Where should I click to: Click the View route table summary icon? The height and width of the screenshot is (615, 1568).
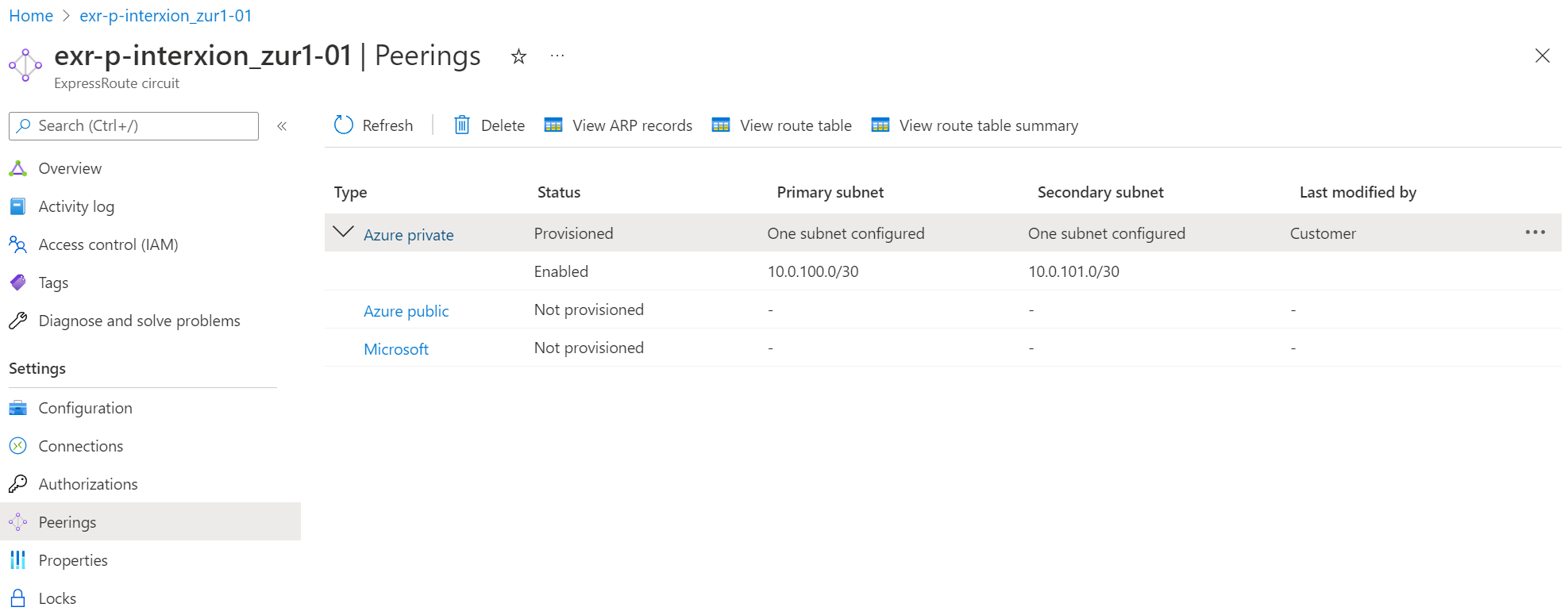pos(880,125)
